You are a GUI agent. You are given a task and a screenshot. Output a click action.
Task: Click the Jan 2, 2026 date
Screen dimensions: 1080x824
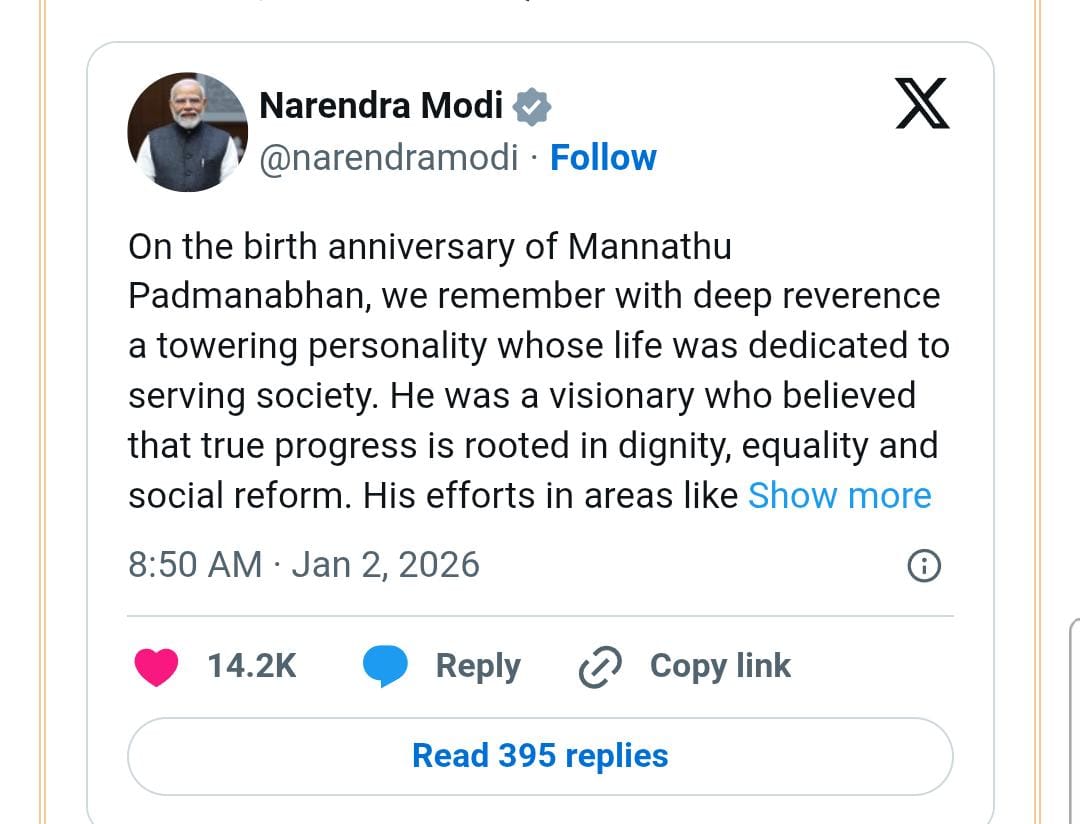pyautogui.click(x=386, y=565)
